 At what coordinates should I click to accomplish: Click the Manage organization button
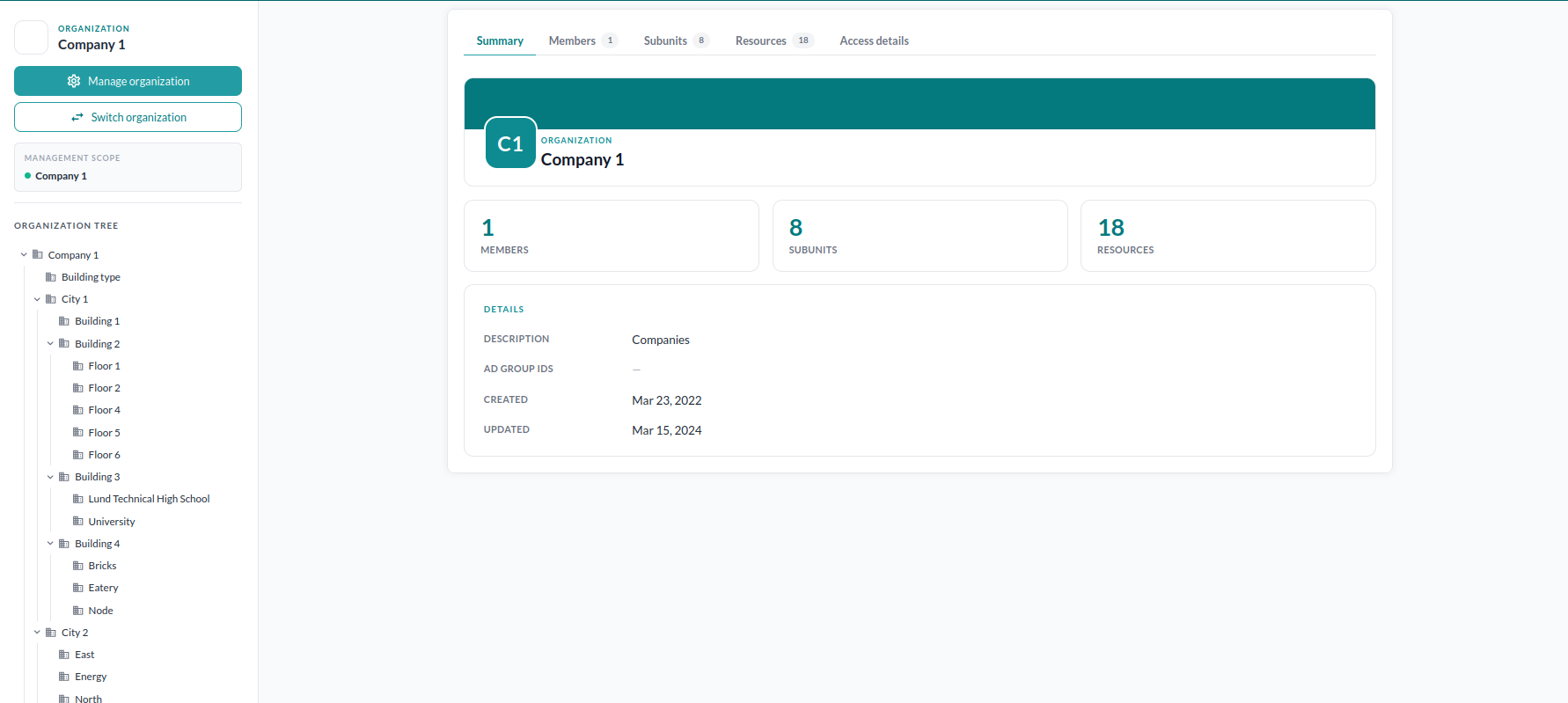[x=128, y=81]
